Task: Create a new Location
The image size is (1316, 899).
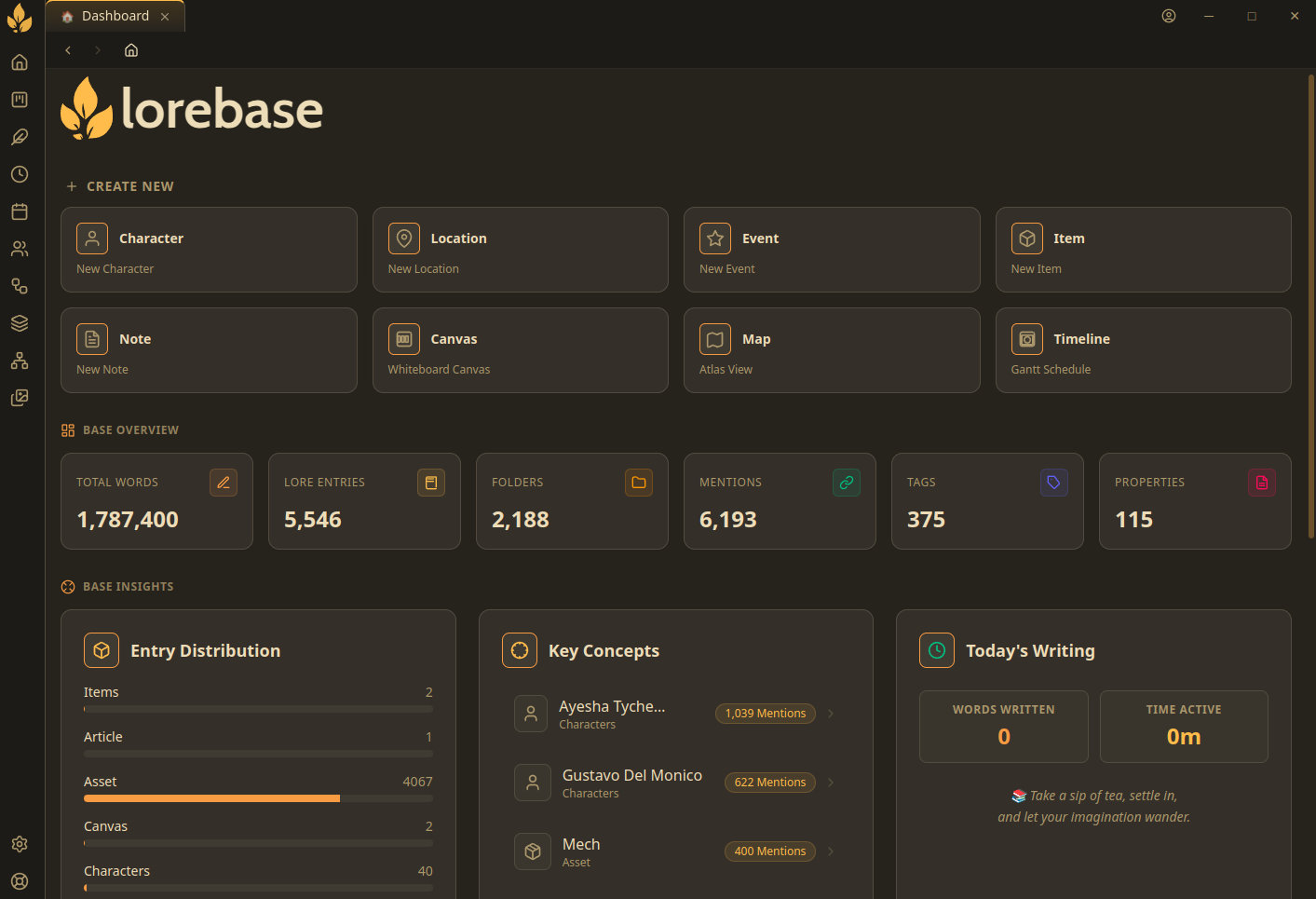Action: (521, 250)
